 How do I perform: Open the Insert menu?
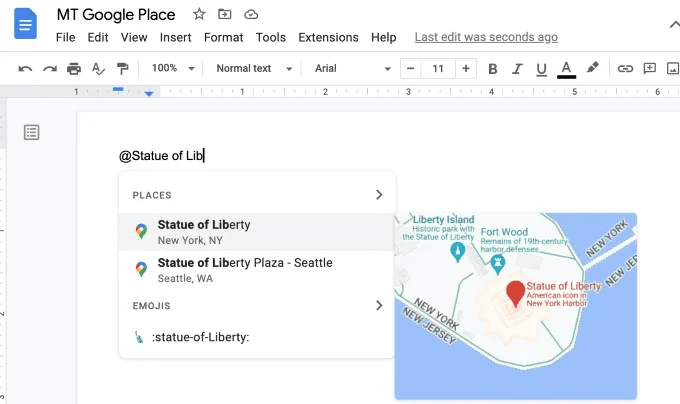click(175, 38)
